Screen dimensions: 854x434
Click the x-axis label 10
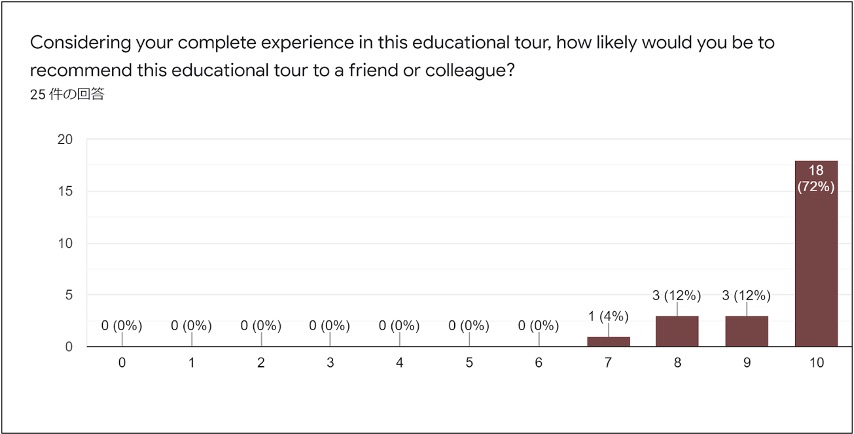[x=816, y=364]
